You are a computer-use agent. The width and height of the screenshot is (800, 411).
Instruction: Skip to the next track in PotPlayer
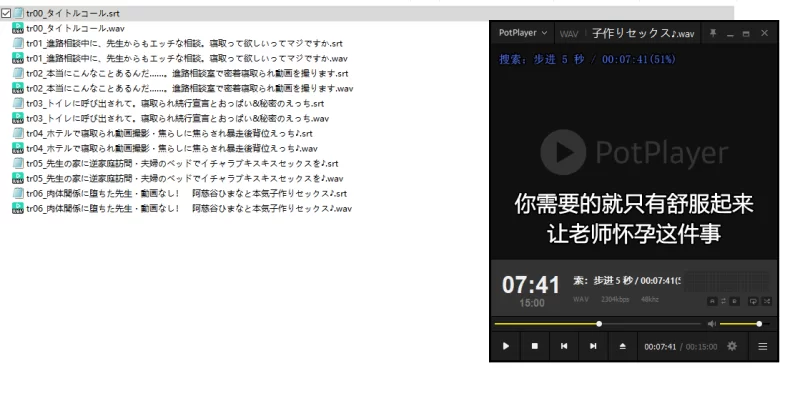(x=593, y=346)
